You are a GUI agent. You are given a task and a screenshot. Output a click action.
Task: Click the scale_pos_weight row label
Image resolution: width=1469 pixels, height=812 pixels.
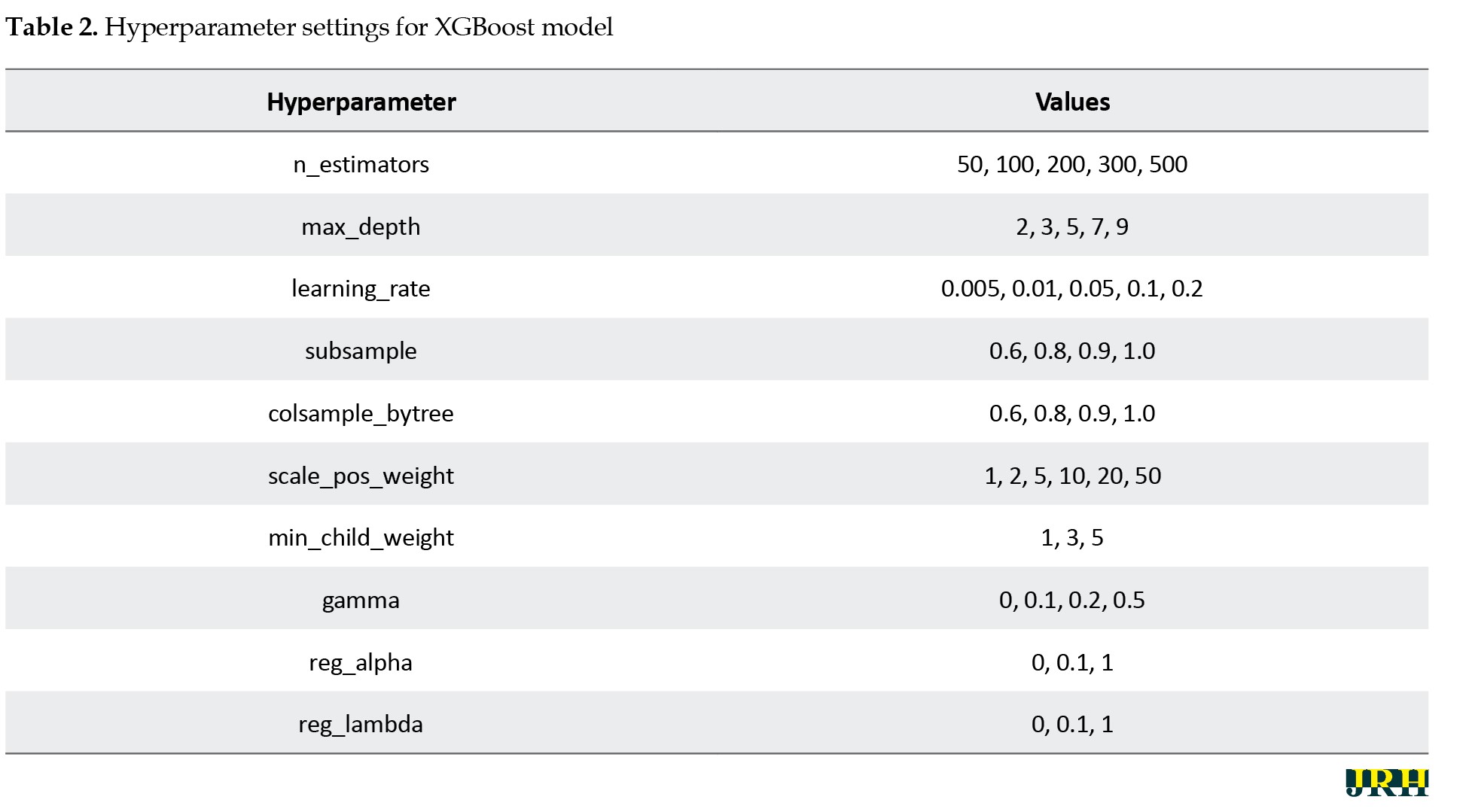(x=361, y=476)
